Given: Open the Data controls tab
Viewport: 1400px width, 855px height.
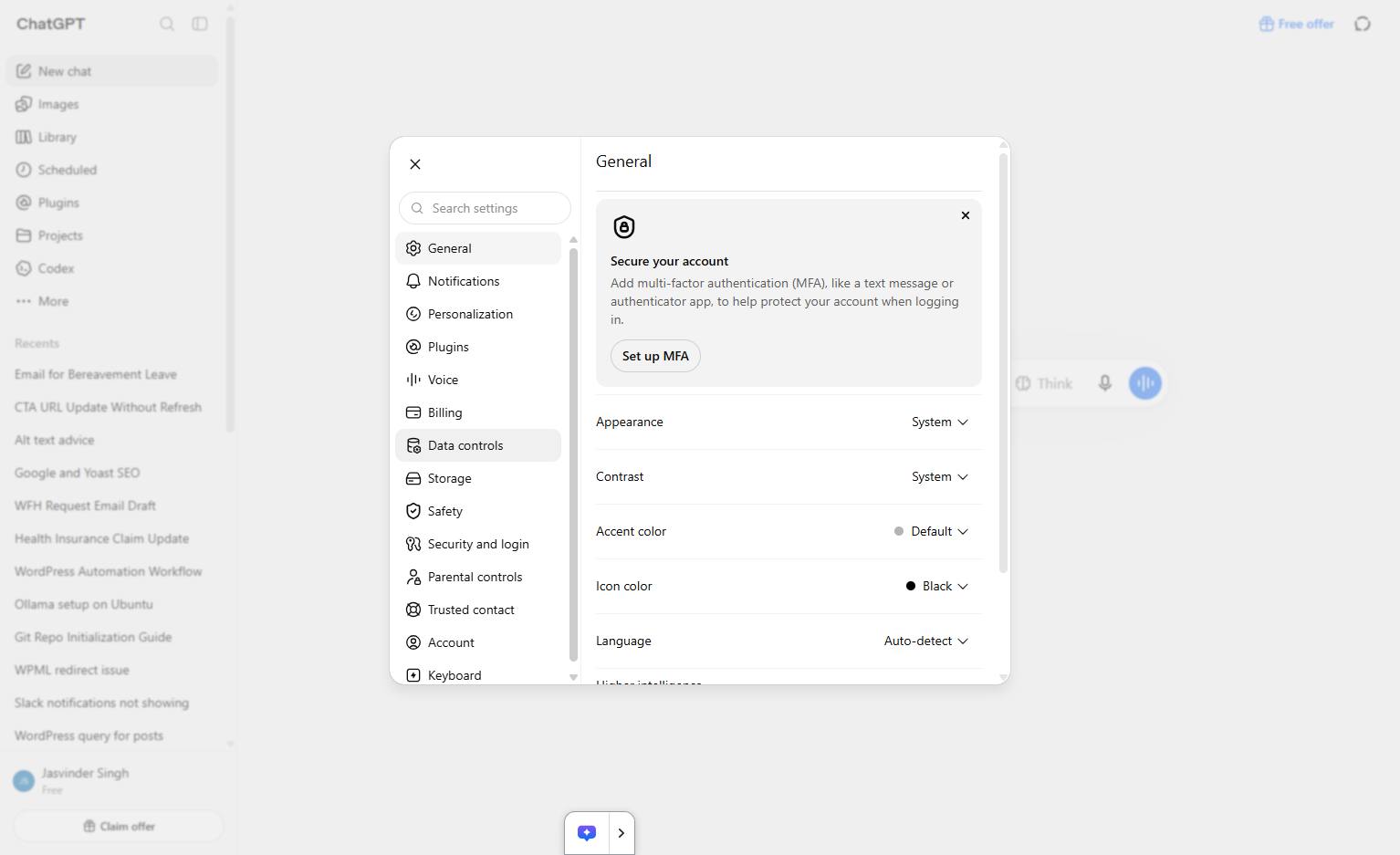Looking at the screenshot, I should (x=478, y=445).
